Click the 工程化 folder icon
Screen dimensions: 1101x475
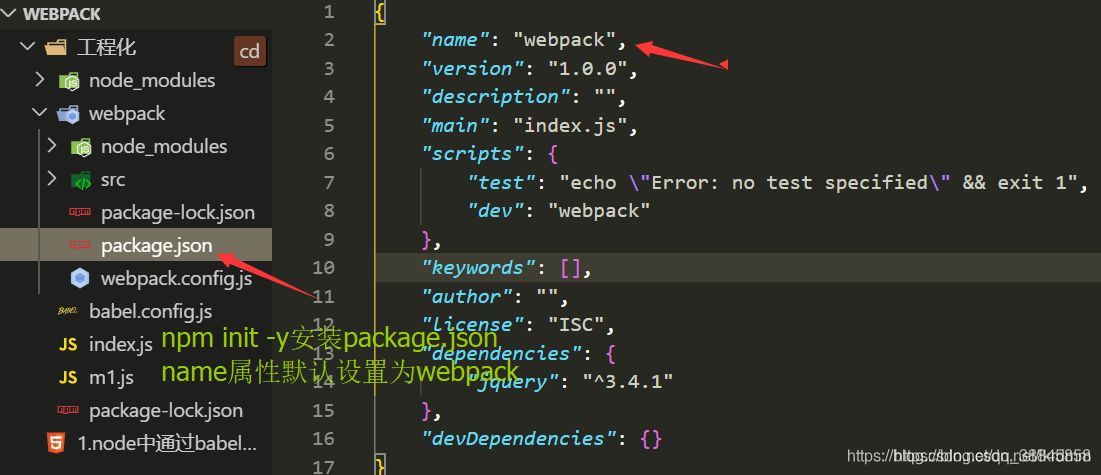coord(57,47)
